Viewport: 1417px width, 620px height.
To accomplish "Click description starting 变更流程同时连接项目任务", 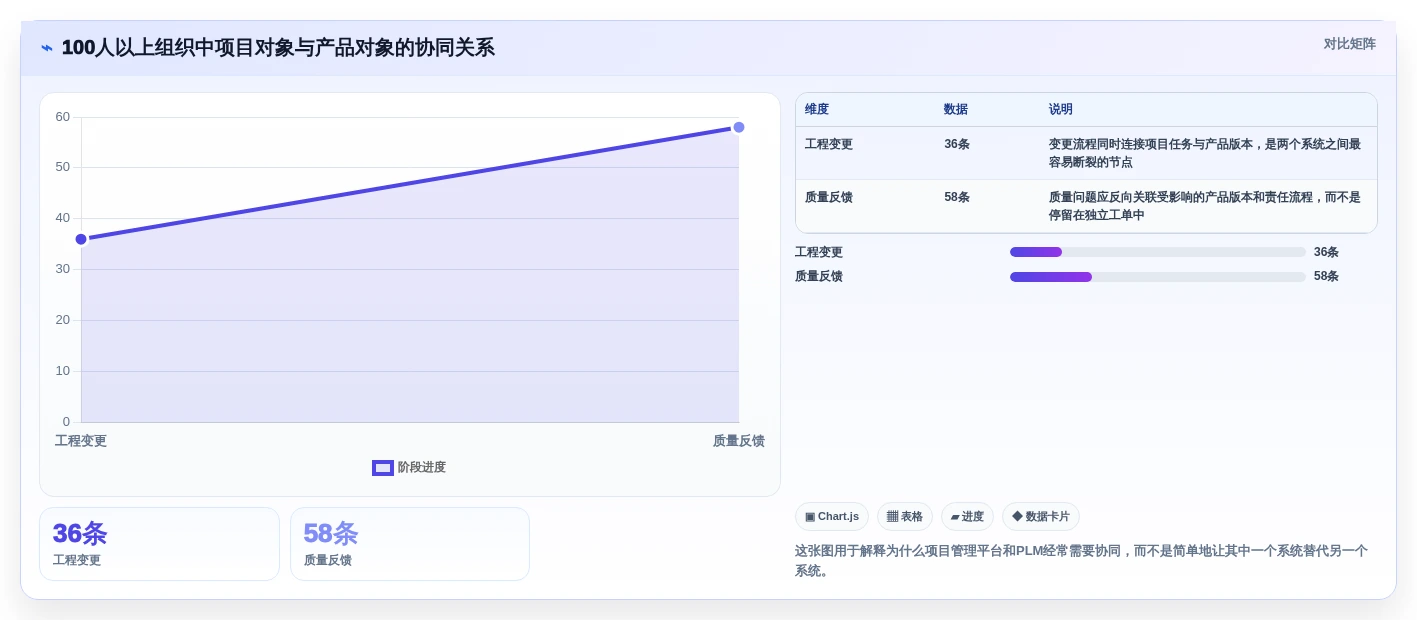I will [1205, 153].
